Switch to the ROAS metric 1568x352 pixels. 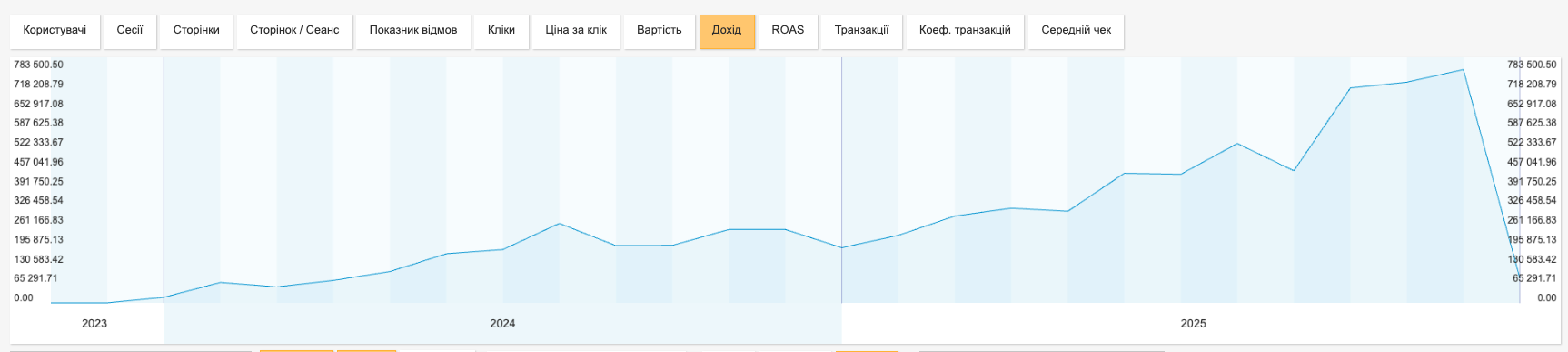788,30
